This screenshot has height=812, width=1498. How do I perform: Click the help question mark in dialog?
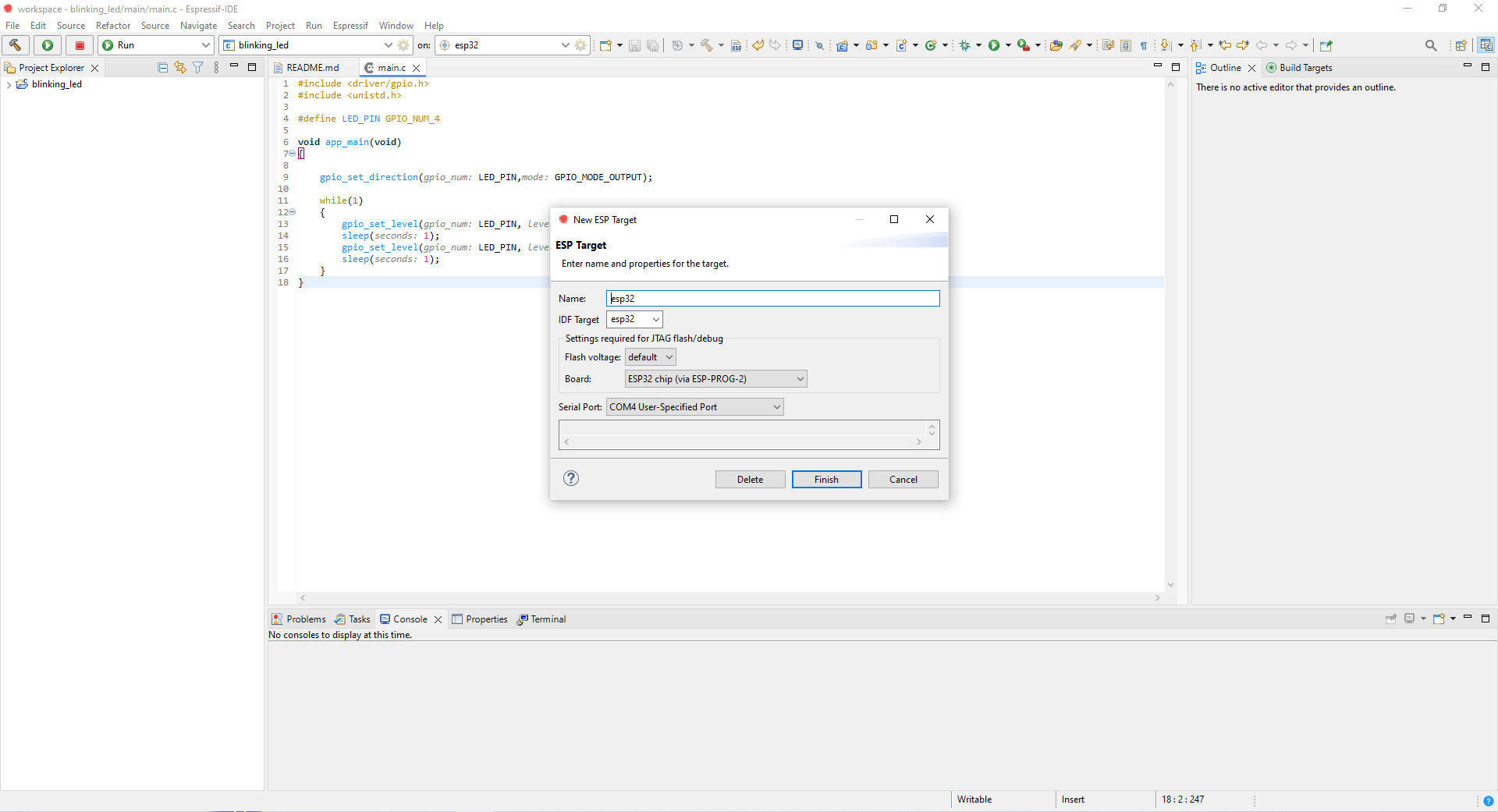tap(571, 478)
